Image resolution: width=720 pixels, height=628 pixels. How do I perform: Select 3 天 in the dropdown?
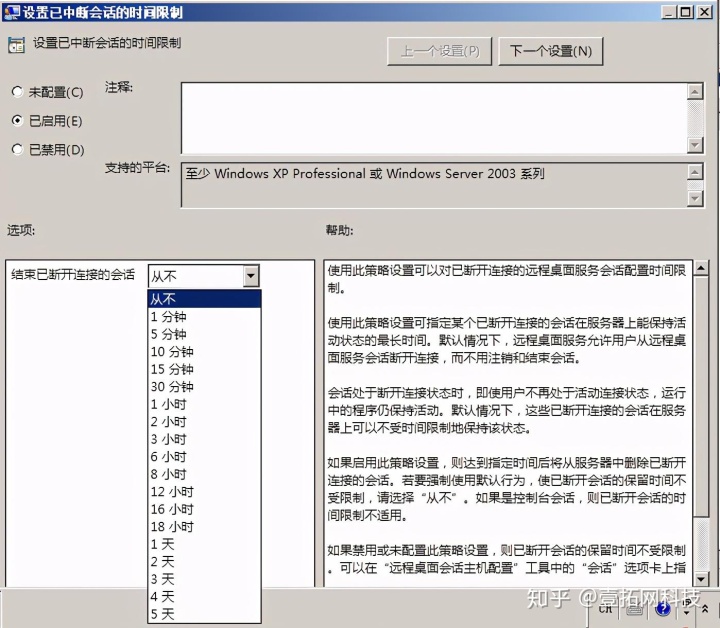coord(204,579)
